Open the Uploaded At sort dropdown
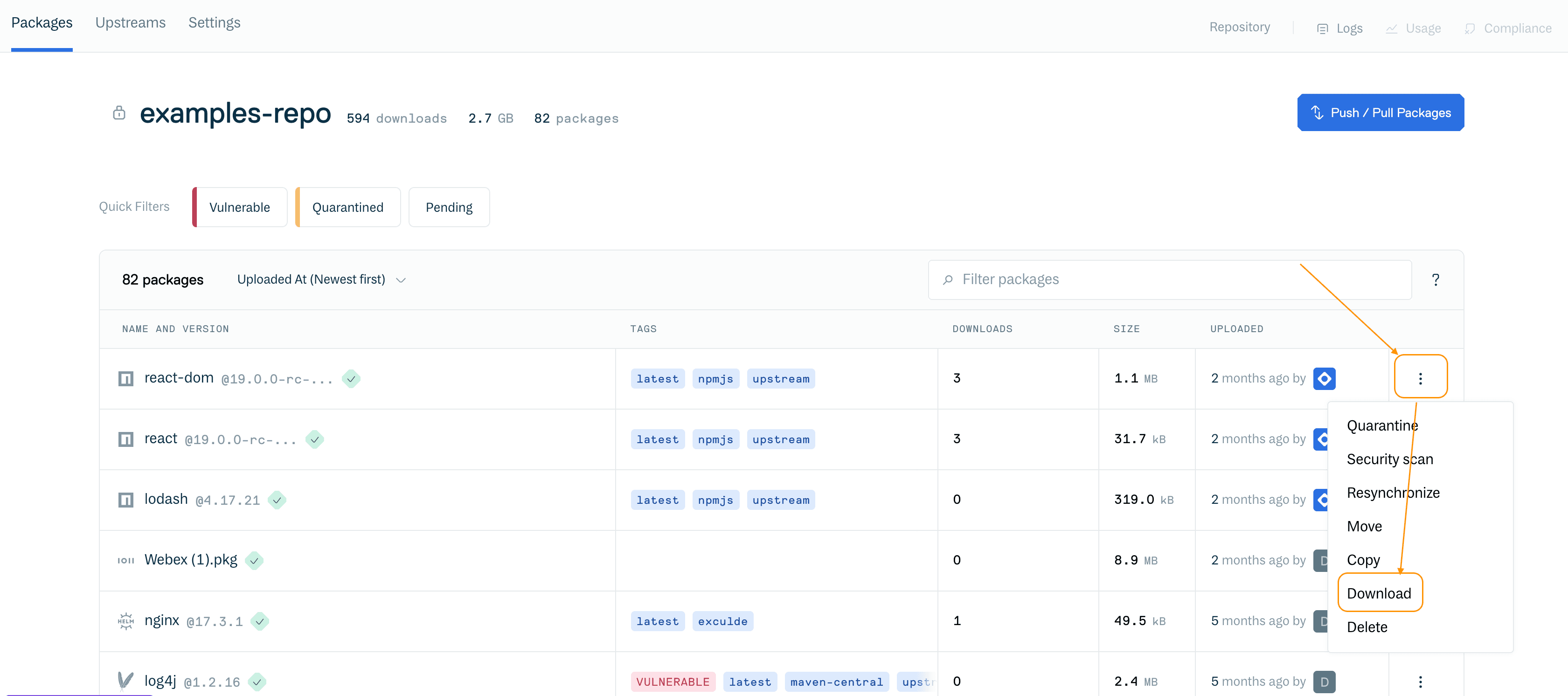The height and width of the screenshot is (696, 1568). click(321, 279)
